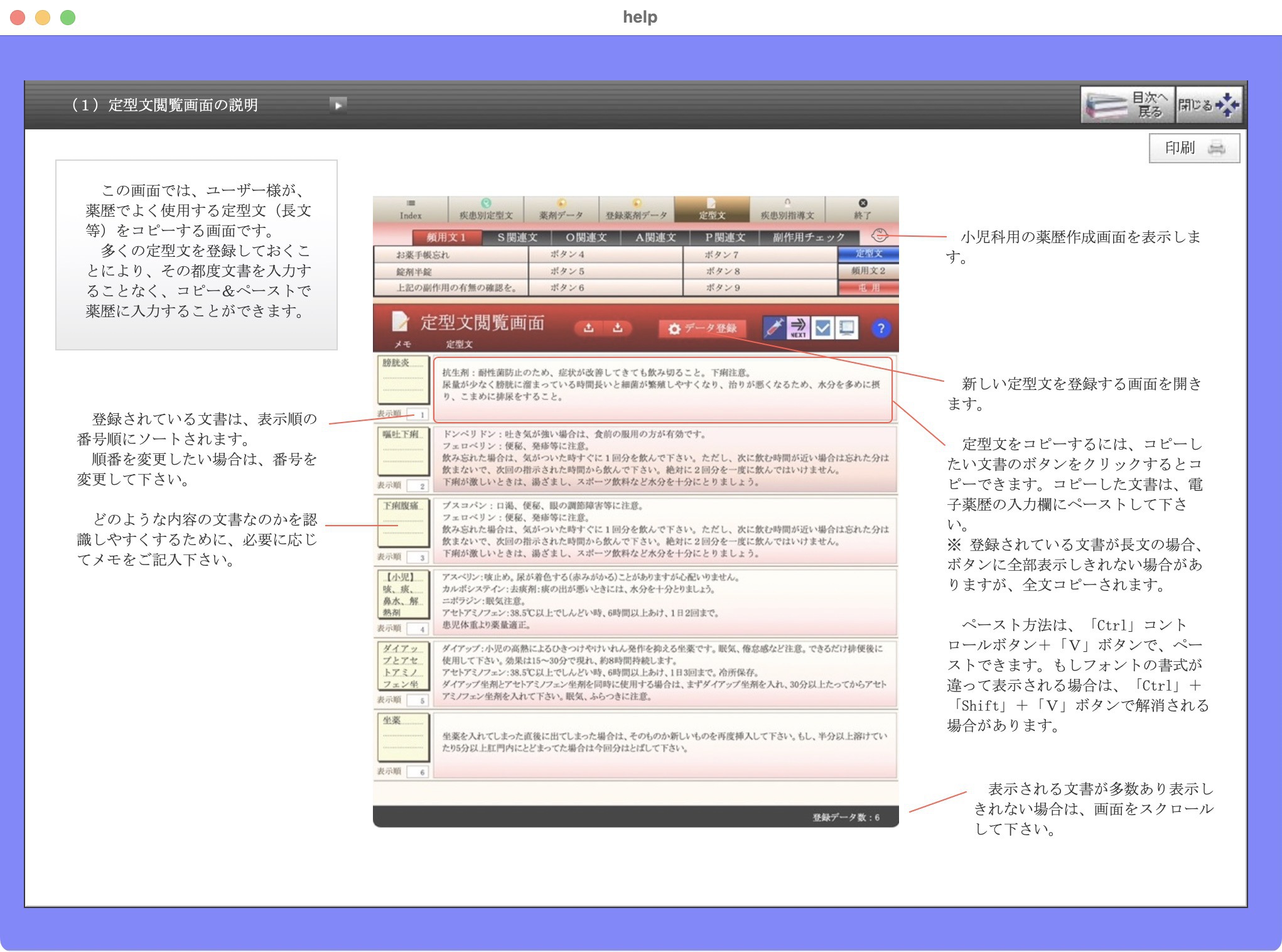Click the syringe icon in red toolbar

pos(774,328)
